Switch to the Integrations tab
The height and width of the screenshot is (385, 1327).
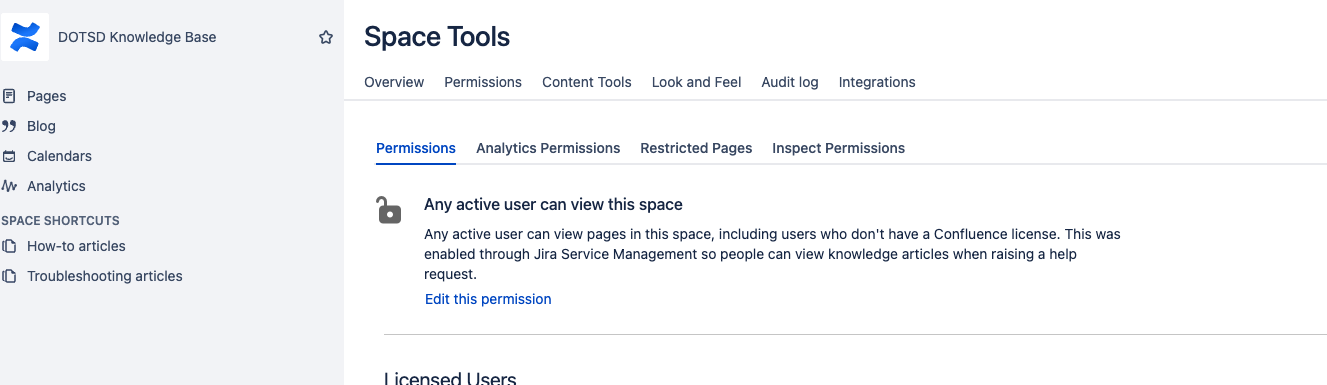click(x=877, y=82)
